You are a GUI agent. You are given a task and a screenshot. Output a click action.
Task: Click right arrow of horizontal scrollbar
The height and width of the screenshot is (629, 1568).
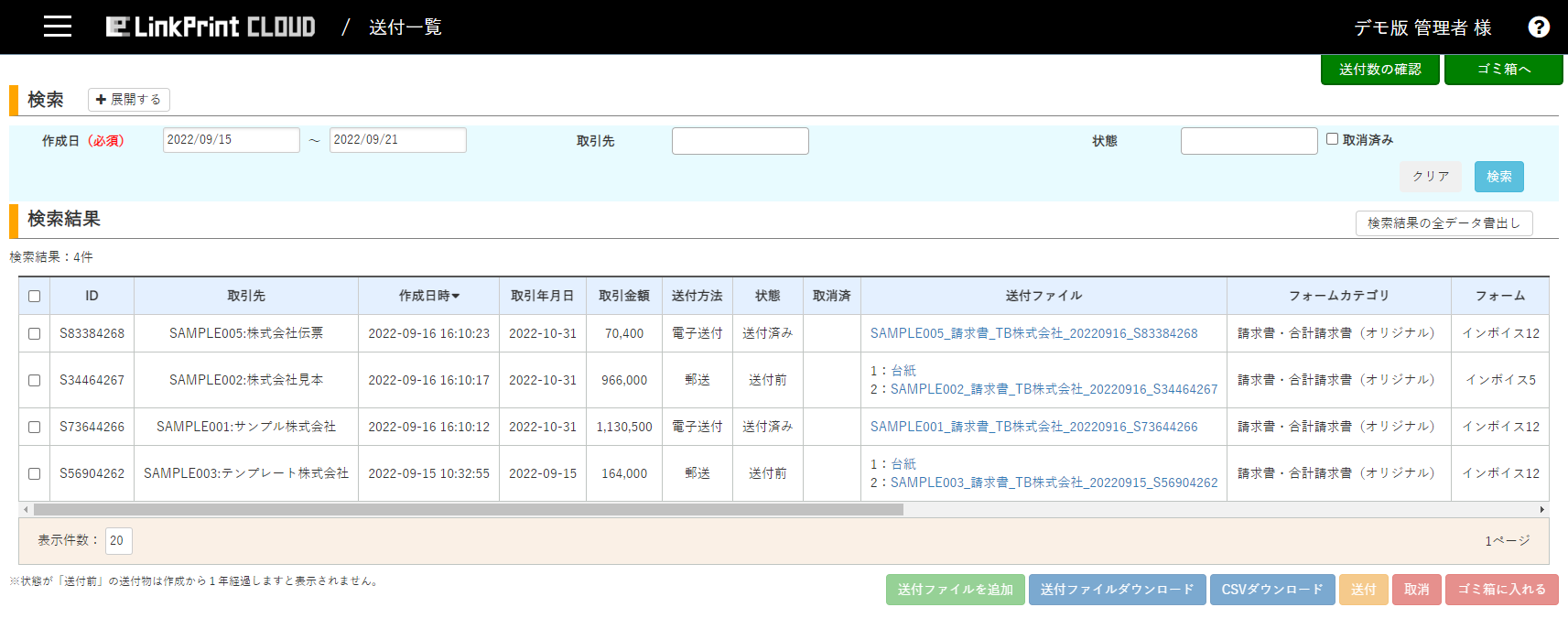coord(1541,510)
